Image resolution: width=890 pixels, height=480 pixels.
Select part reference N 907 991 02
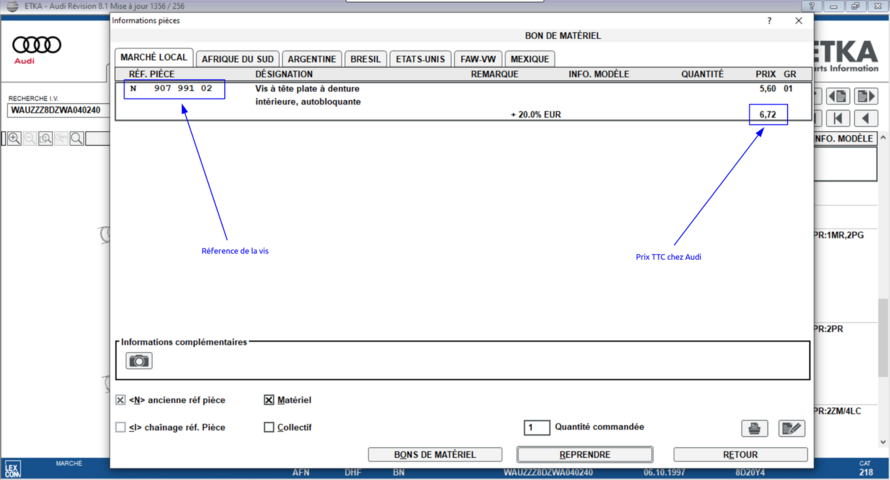coord(171,89)
